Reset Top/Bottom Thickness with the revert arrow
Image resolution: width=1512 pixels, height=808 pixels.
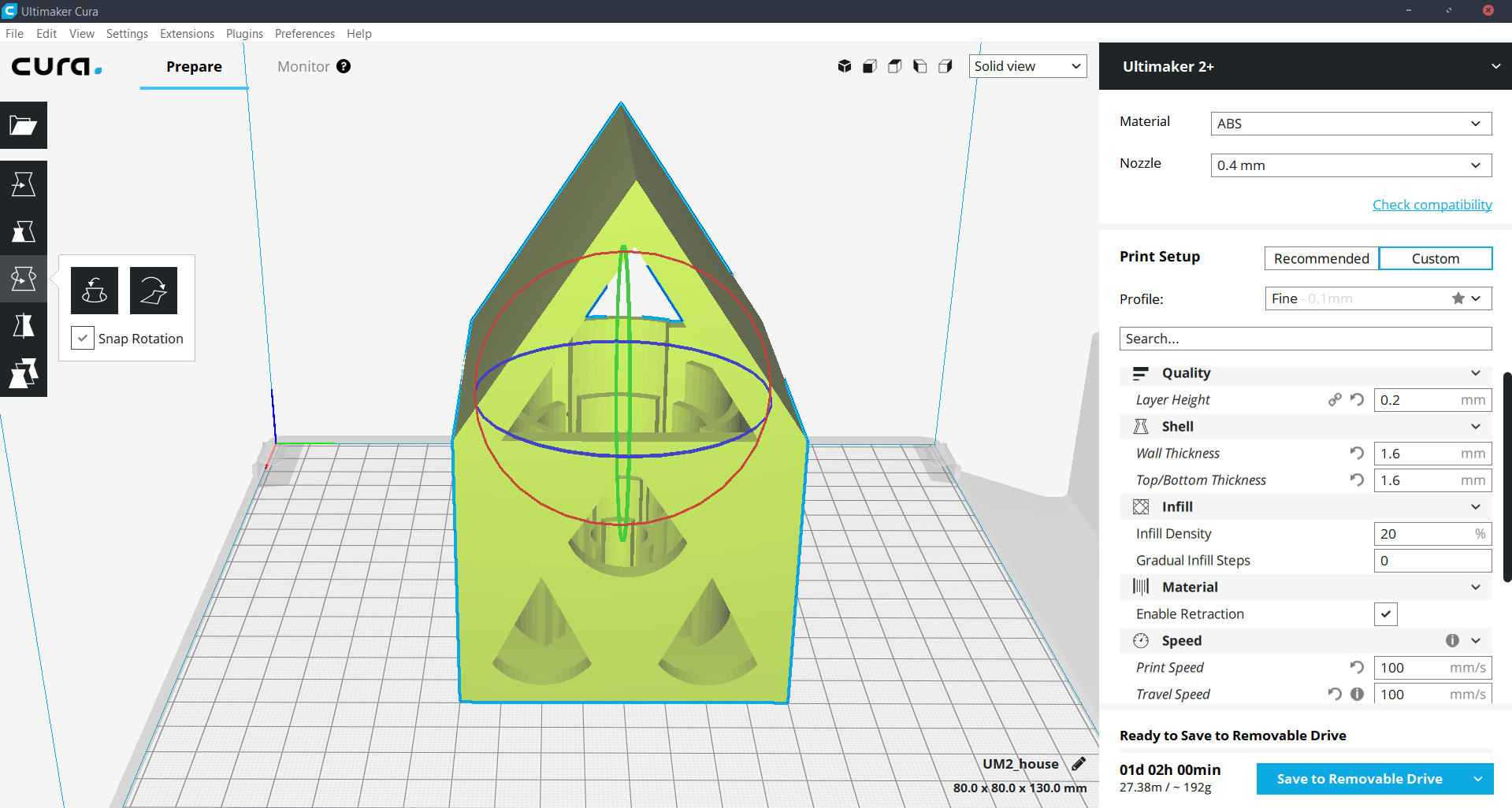pyautogui.click(x=1357, y=480)
